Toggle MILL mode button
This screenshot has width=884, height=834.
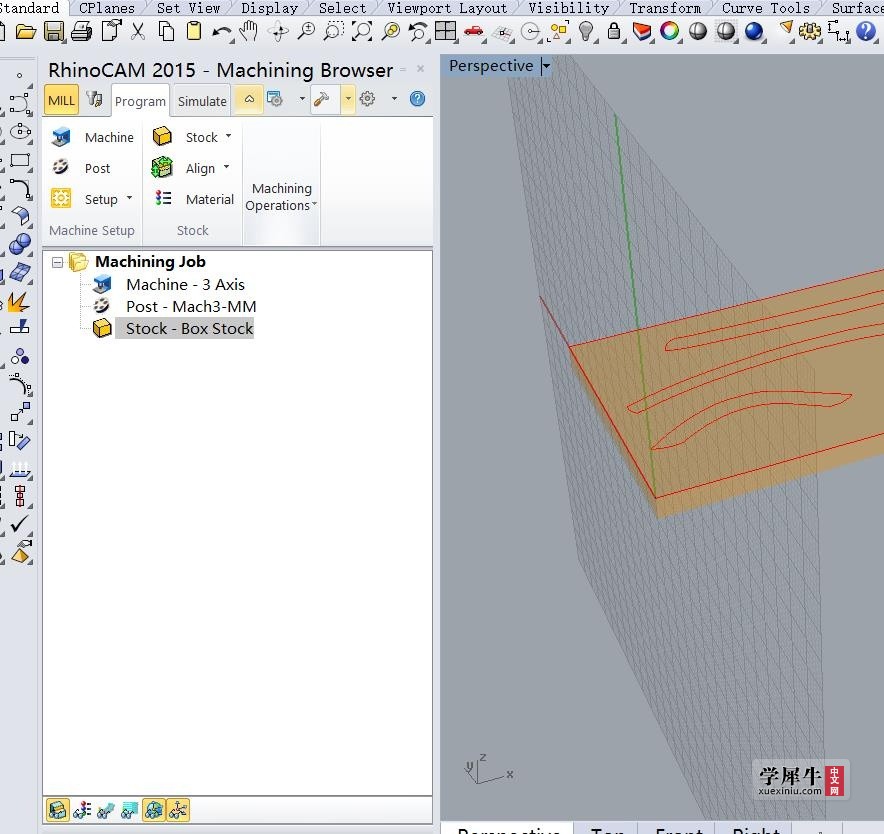(61, 100)
